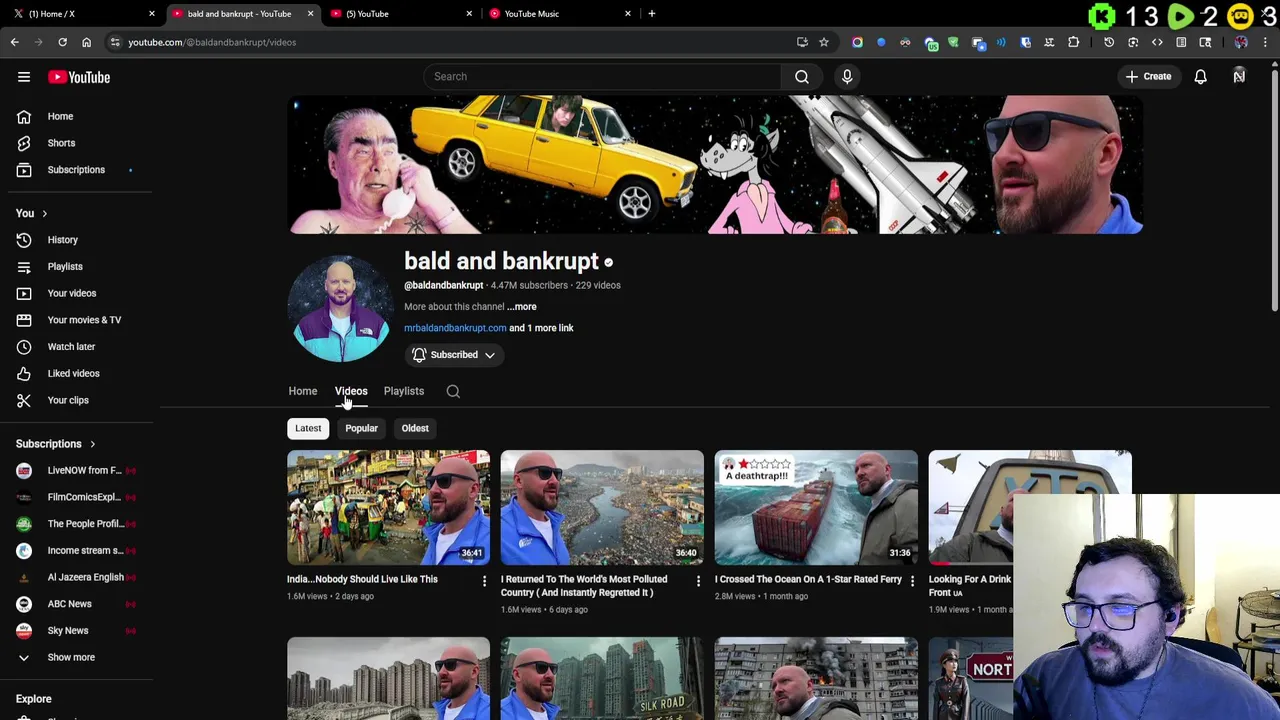The height and width of the screenshot is (720, 1280).
Task: Expand the You section
Action: 32,213
